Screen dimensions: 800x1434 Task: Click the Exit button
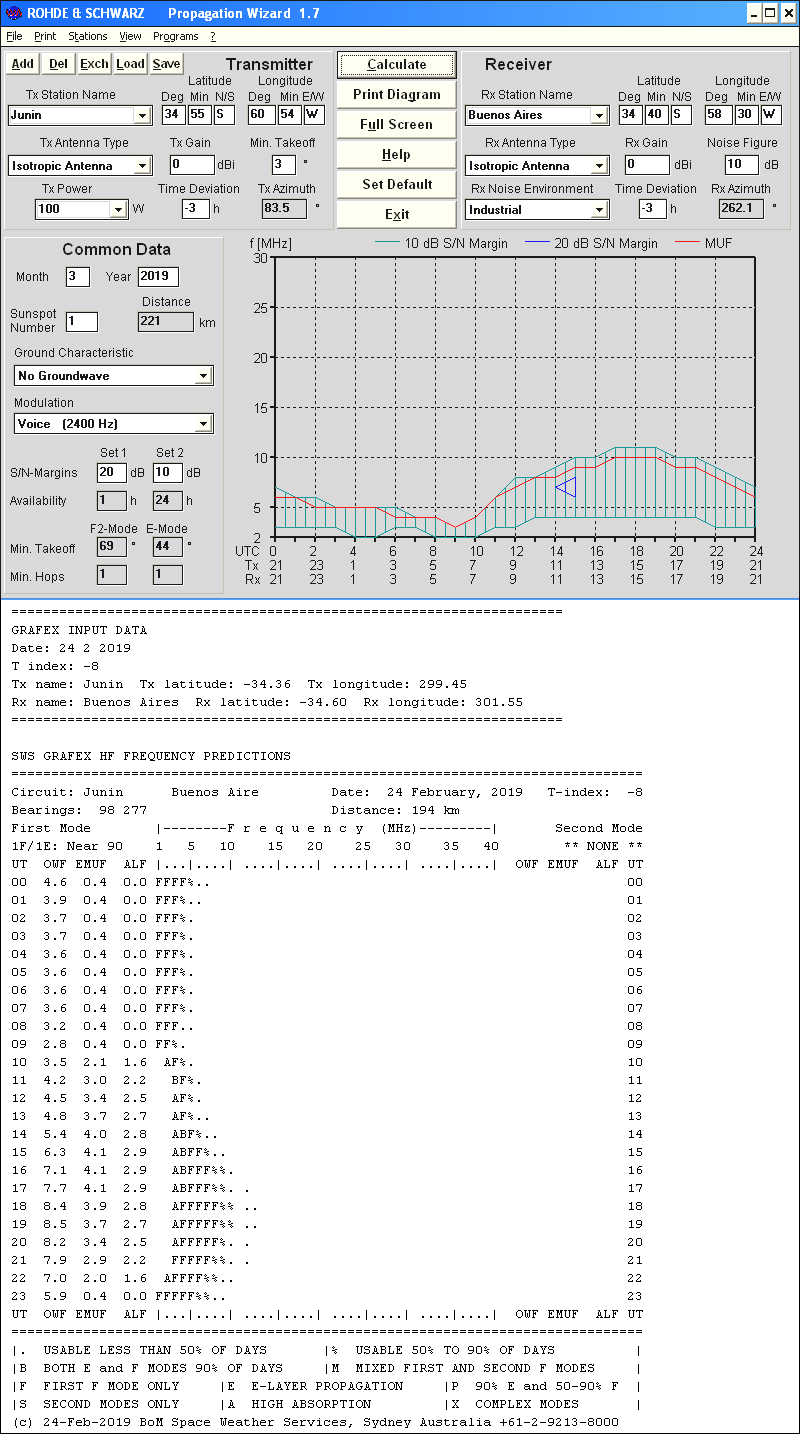coord(397,214)
